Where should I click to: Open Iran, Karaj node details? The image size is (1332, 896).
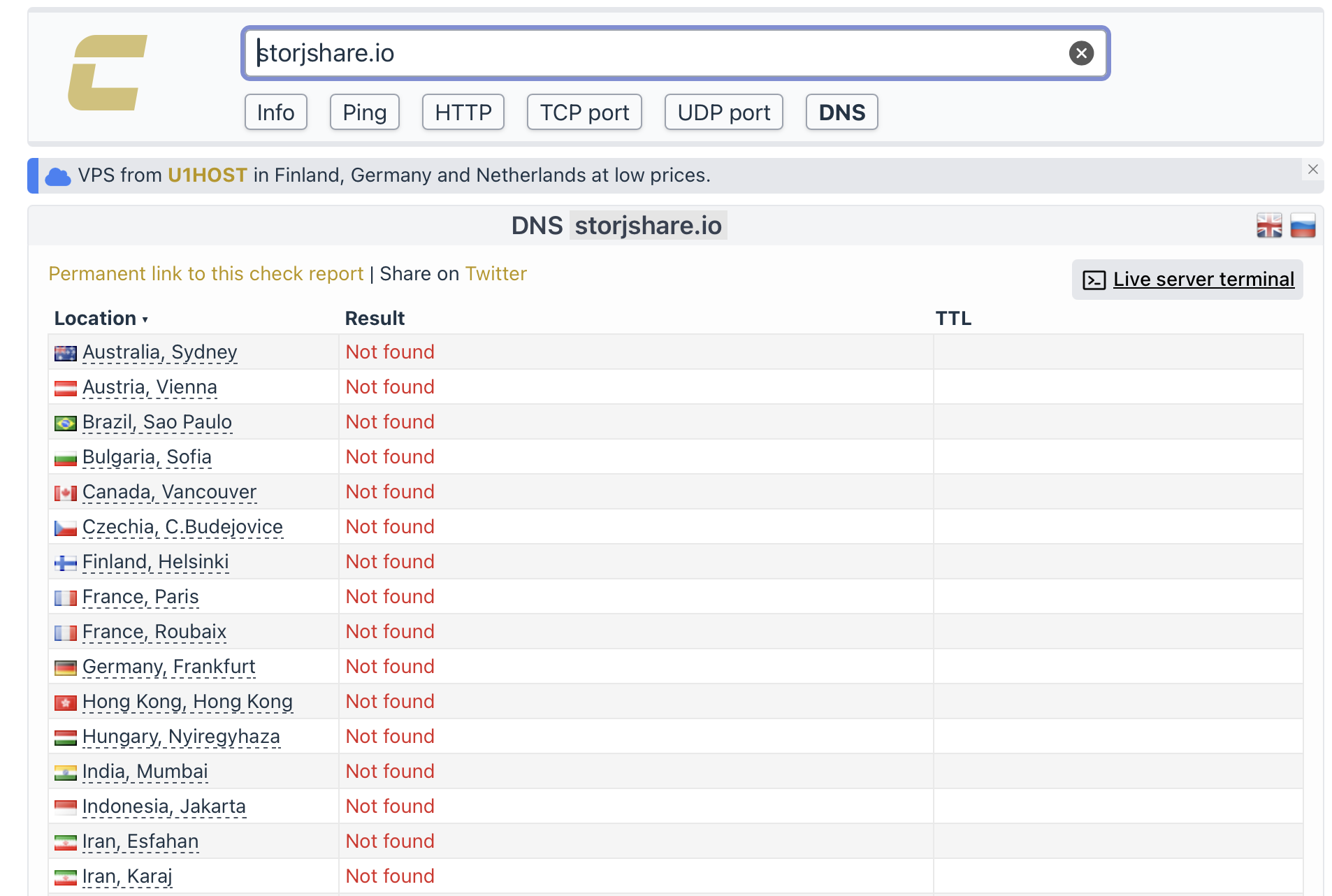127,876
